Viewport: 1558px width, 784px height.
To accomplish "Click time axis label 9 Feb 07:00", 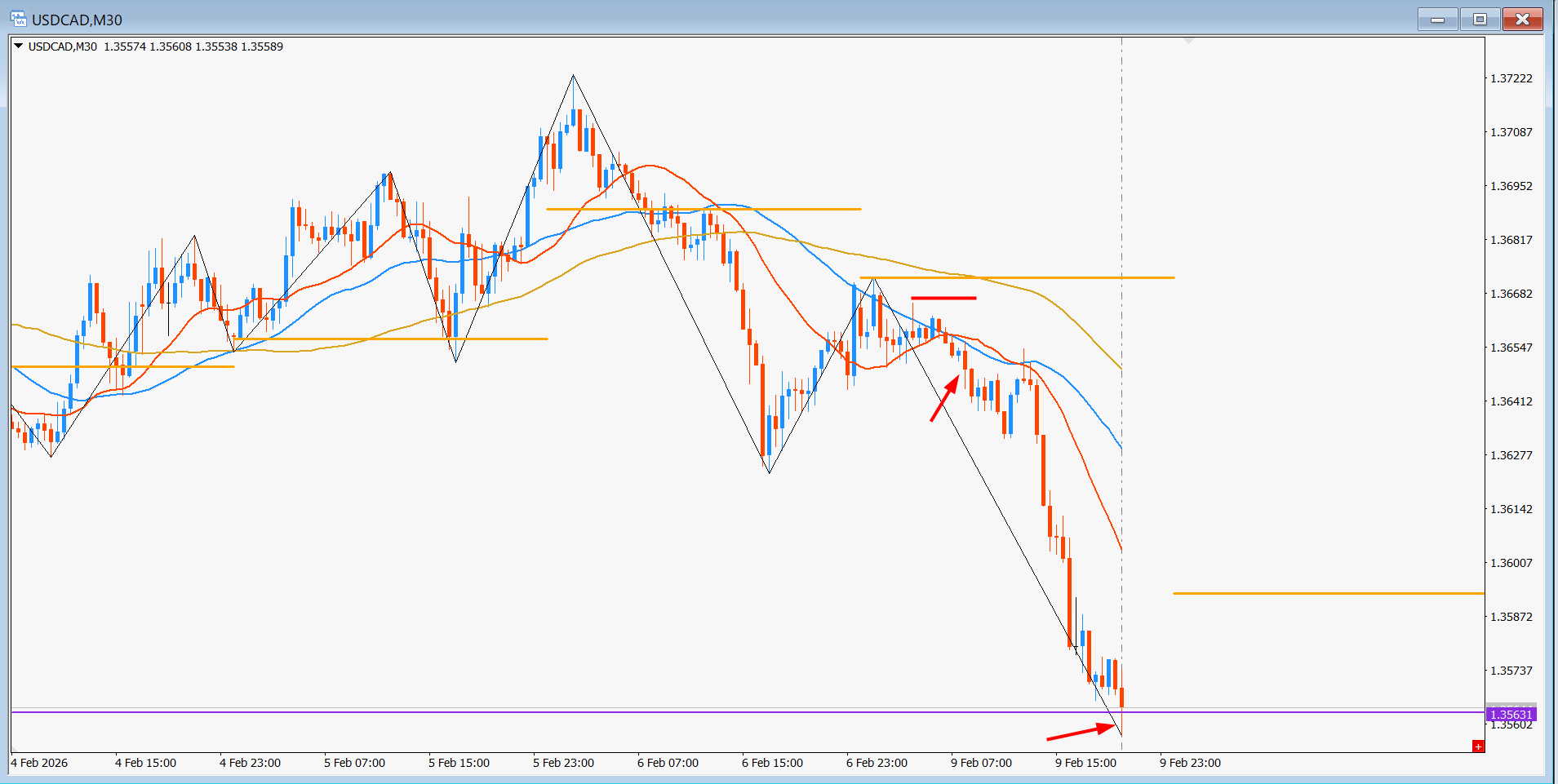I will click(x=981, y=763).
